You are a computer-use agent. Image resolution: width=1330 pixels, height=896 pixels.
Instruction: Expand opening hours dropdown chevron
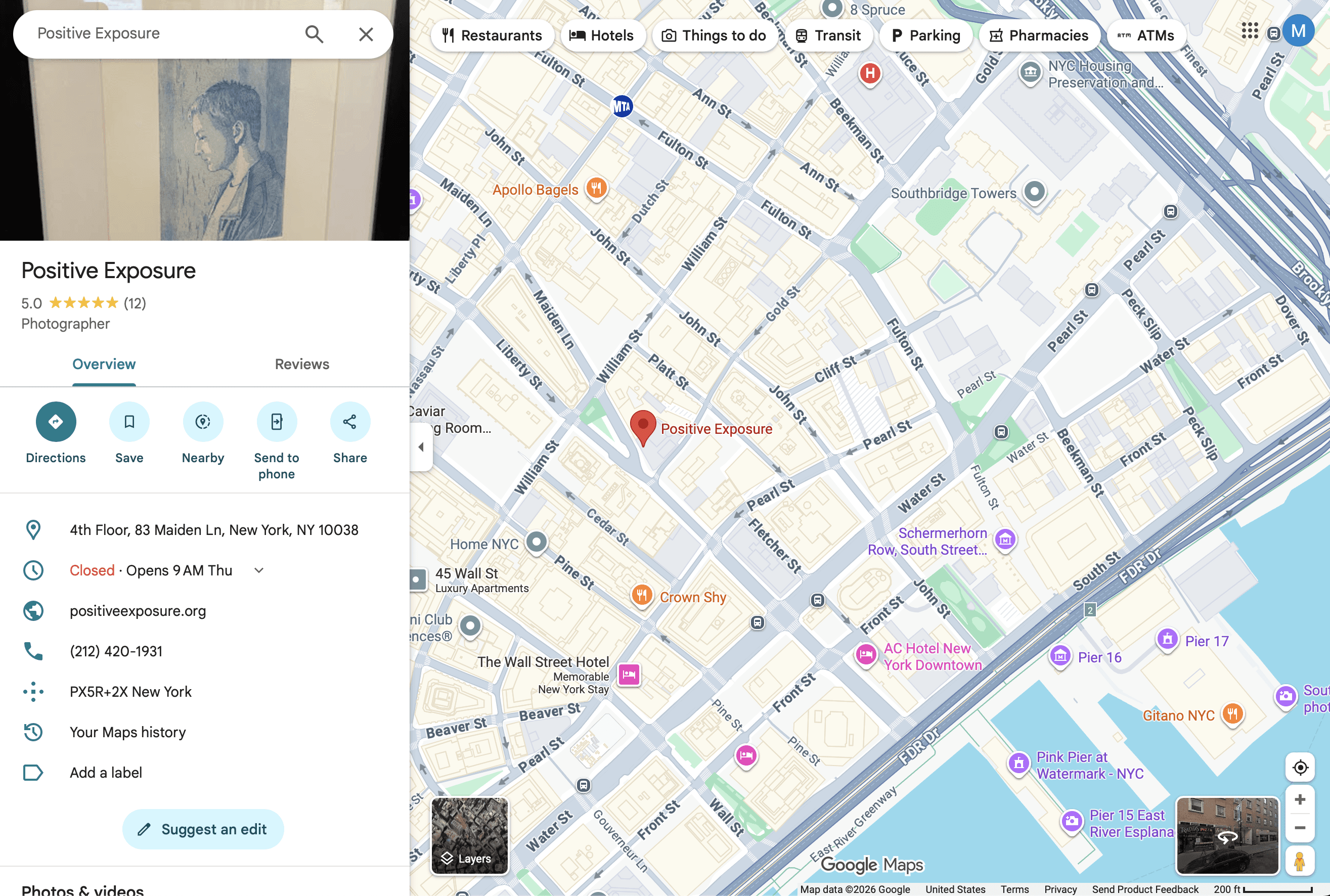pyautogui.click(x=259, y=570)
